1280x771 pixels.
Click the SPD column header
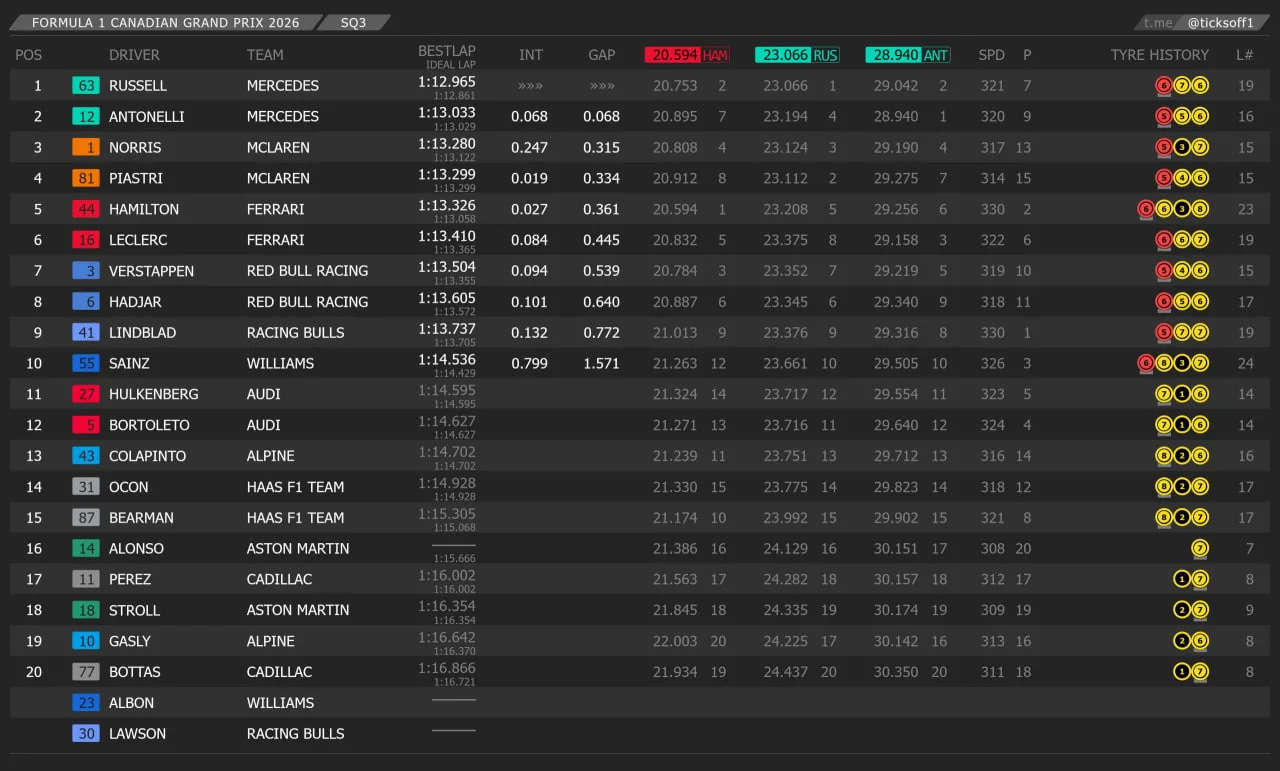point(992,55)
